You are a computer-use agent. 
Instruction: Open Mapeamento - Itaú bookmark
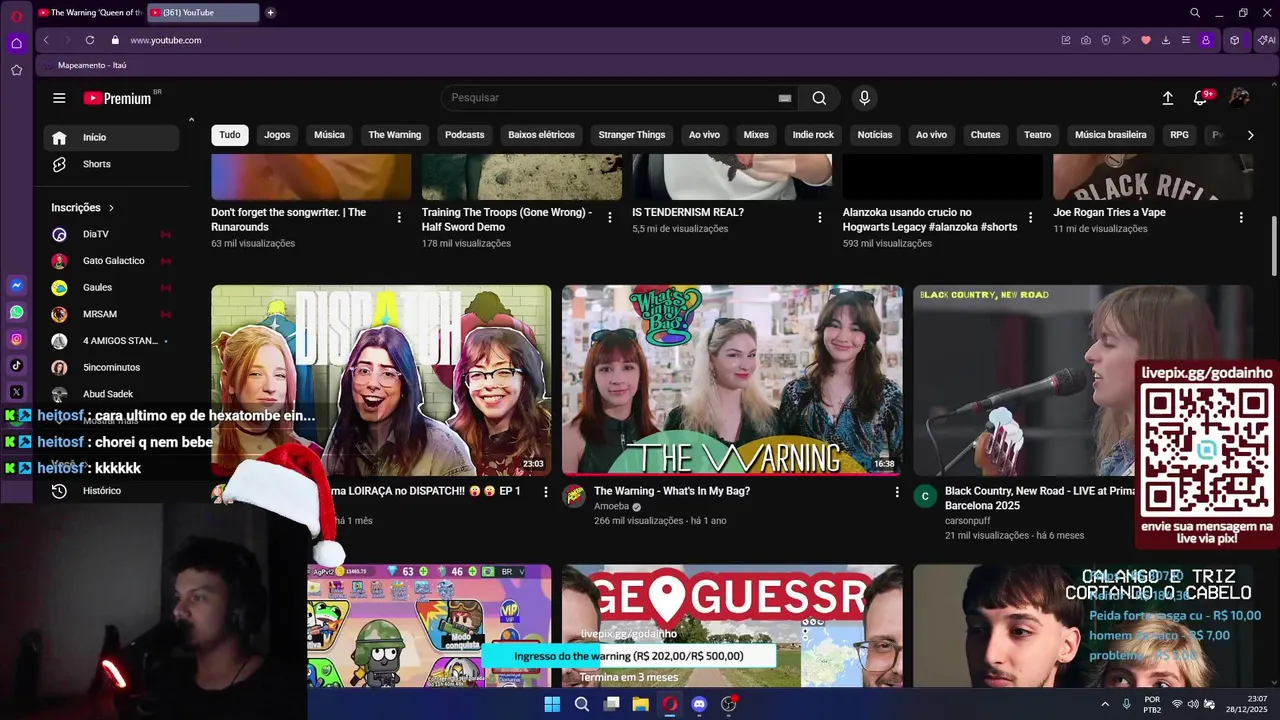[x=84, y=65]
